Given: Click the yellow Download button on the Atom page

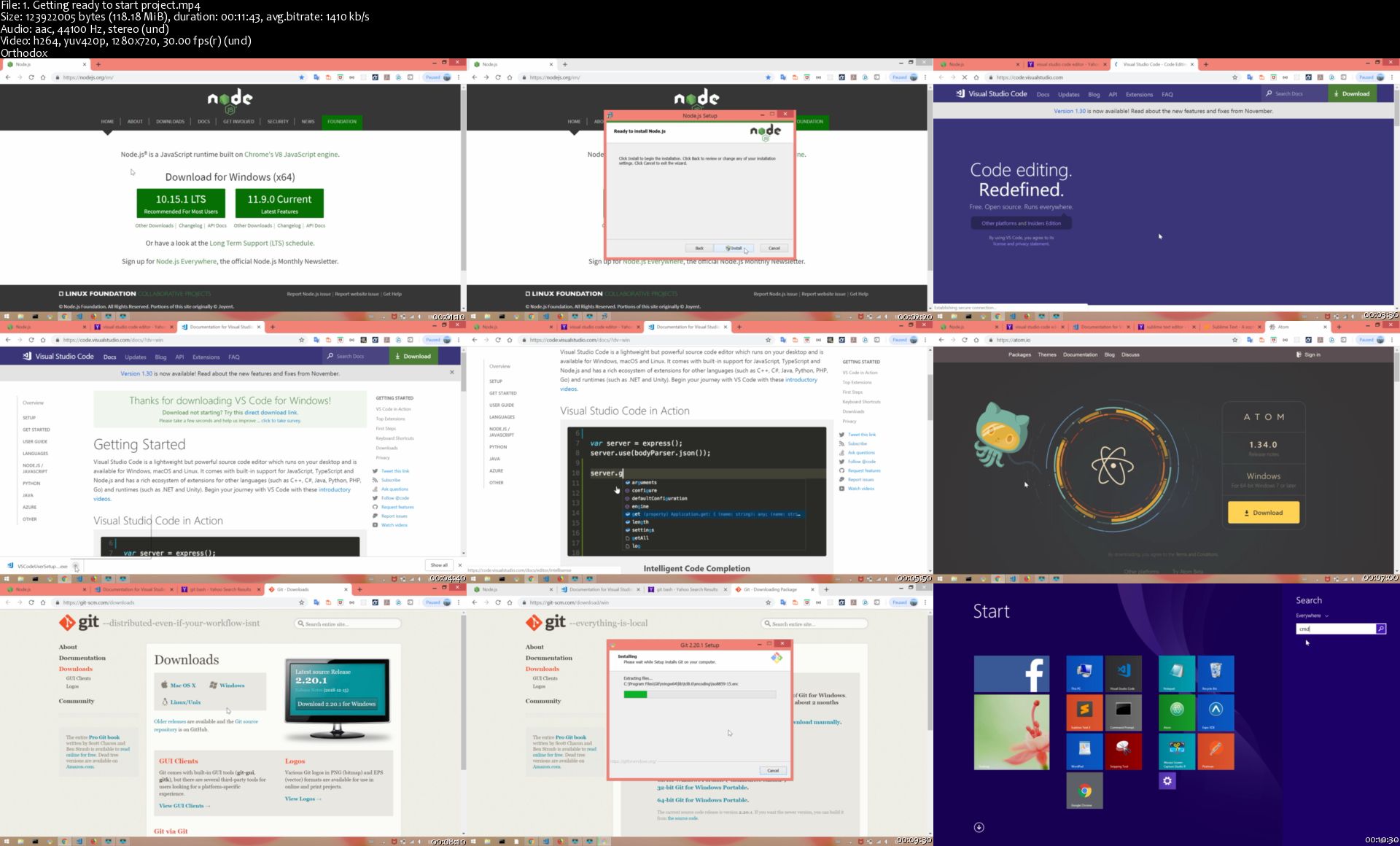Looking at the screenshot, I should [1263, 513].
